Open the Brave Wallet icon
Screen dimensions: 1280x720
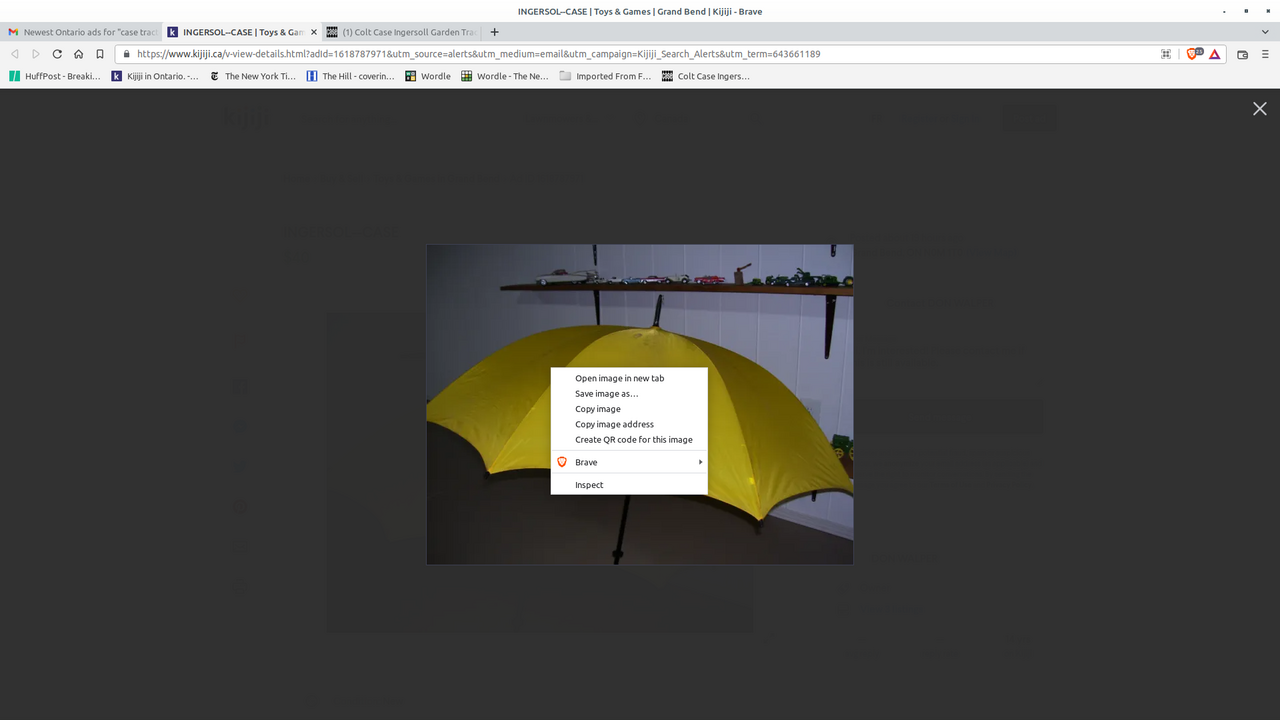tap(1242, 54)
